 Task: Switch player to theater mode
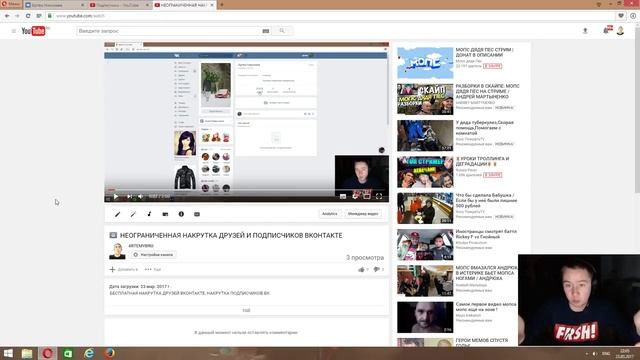point(367,197)
